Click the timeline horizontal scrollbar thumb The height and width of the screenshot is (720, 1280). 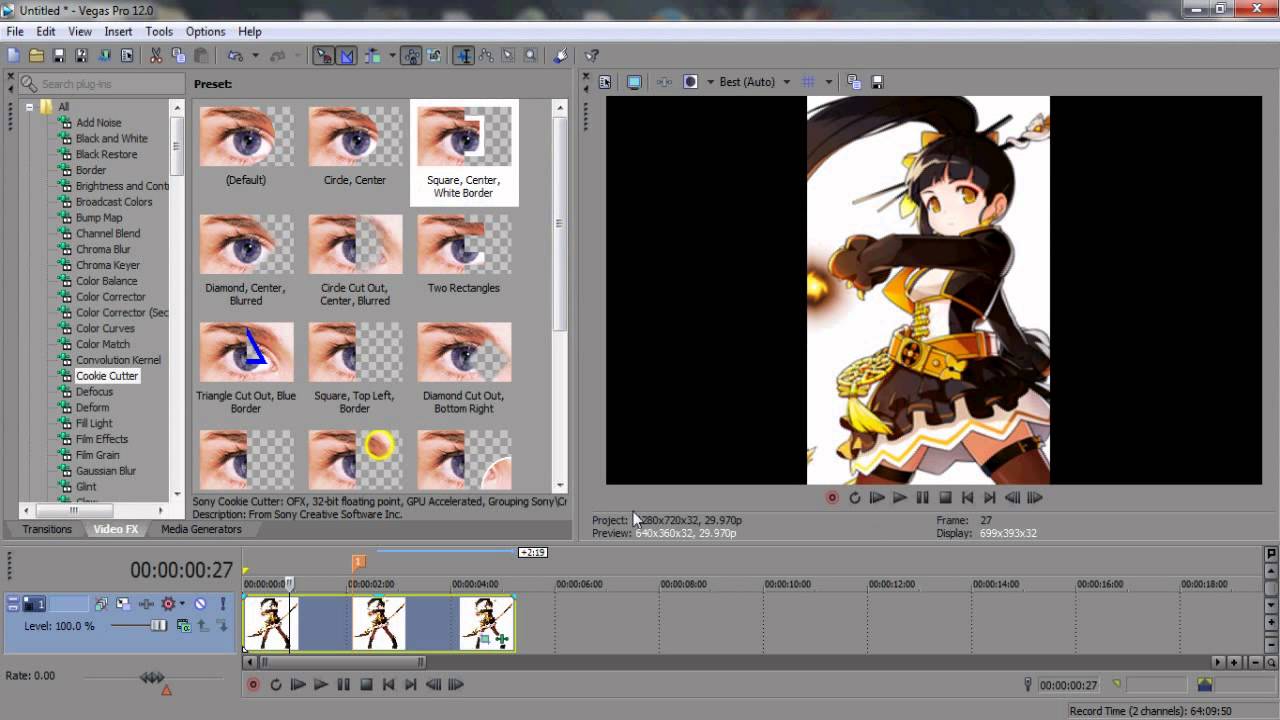point(342,662)
